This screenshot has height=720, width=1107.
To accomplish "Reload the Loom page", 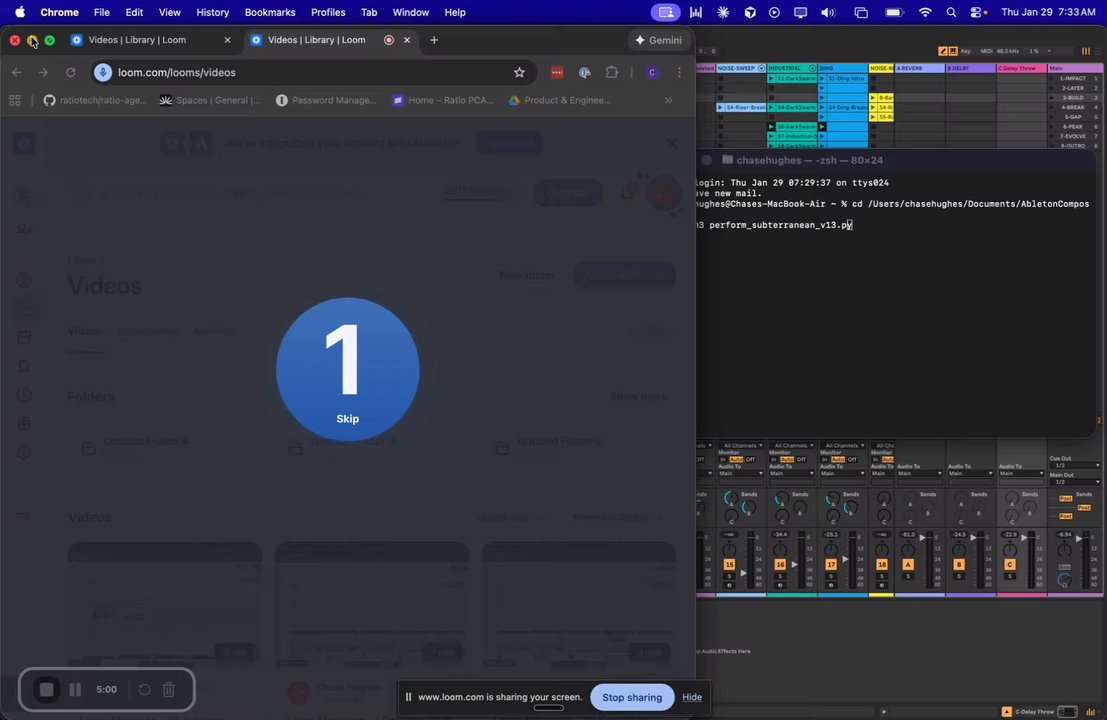I will (71, 73).
